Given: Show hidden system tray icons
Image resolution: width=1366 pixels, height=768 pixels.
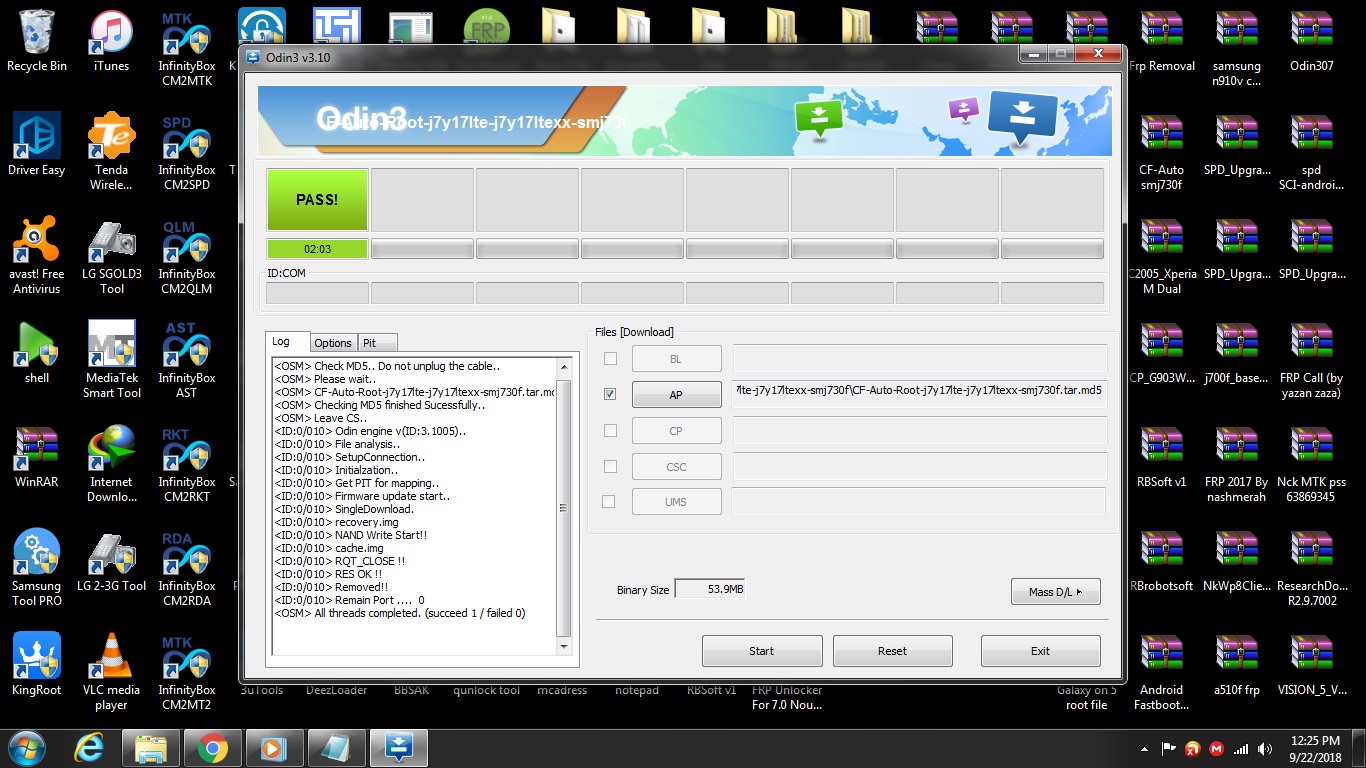Looking at the screenshot, I should click(1145, 748).
